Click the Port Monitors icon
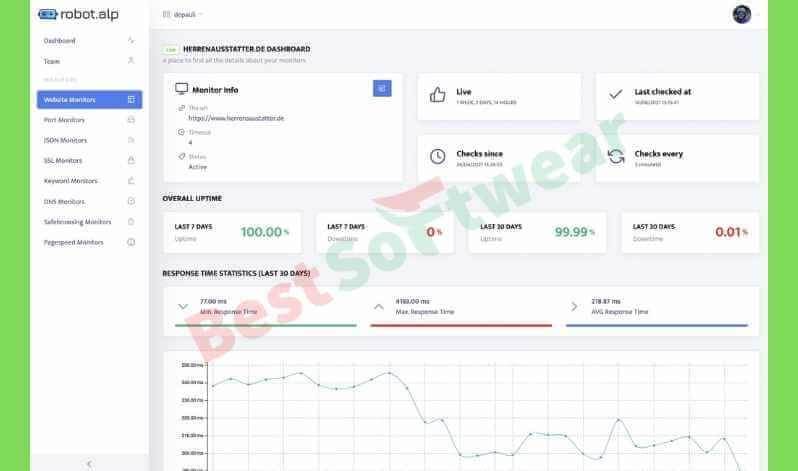The width and height of the screenshot is (798, 471). tap(131, 120)
